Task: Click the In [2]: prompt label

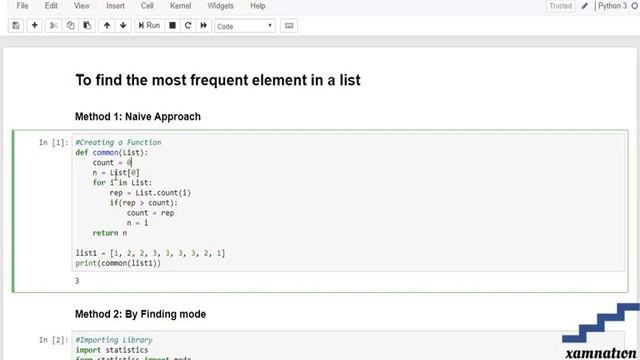Action: point(54,340)
